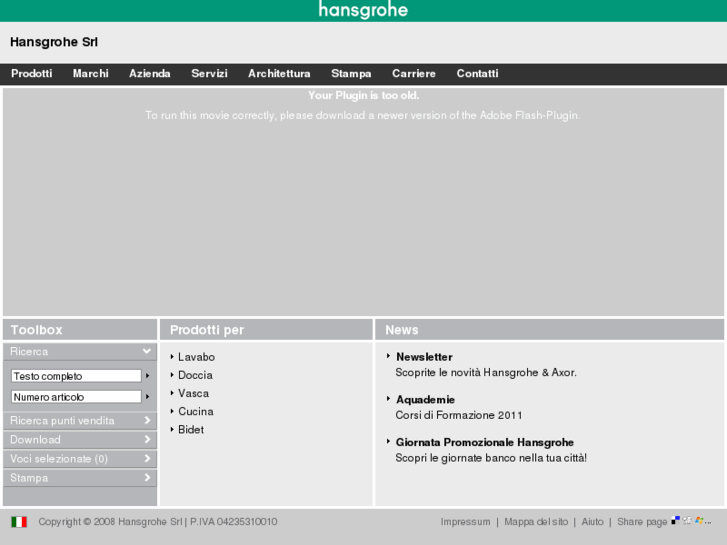Share page via Delicious icon
Image resolution: width=727 pixels, height=545 pixels.
[x=676, y=520]
